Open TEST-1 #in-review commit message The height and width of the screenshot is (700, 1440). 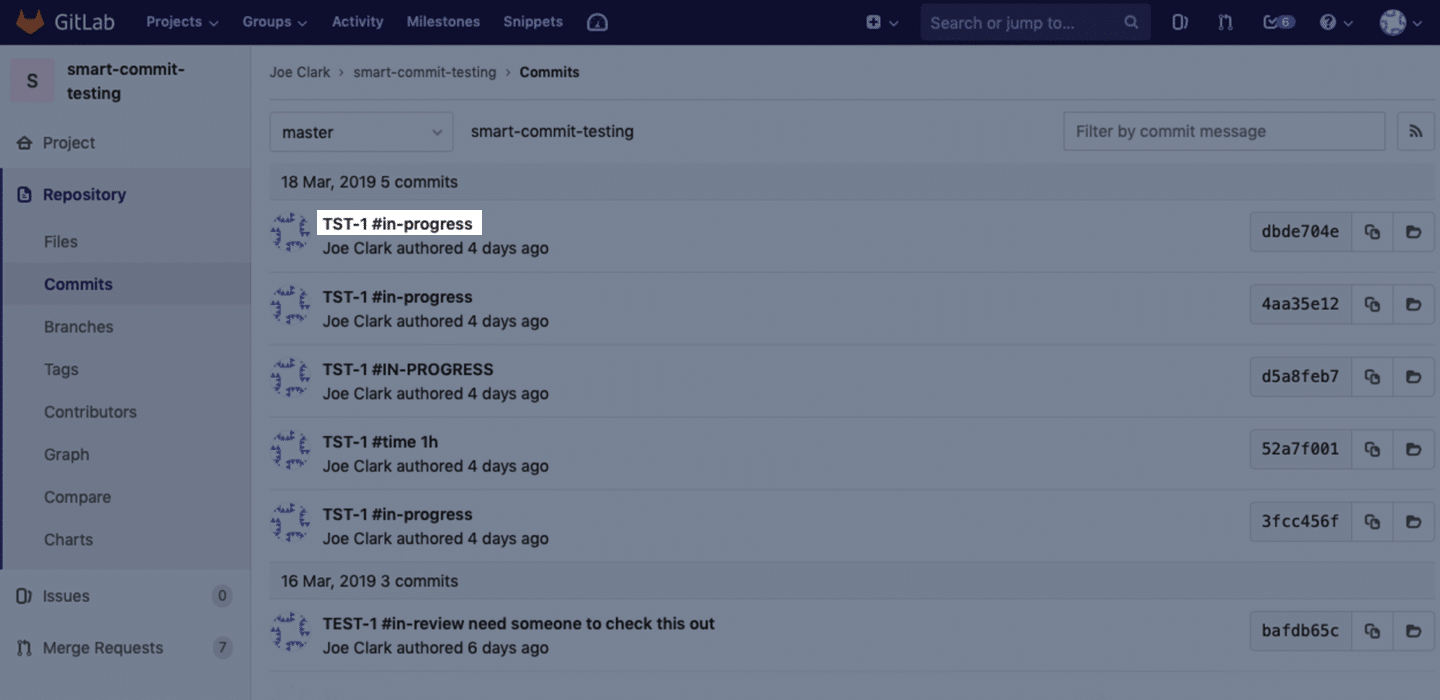click(518, 623)
